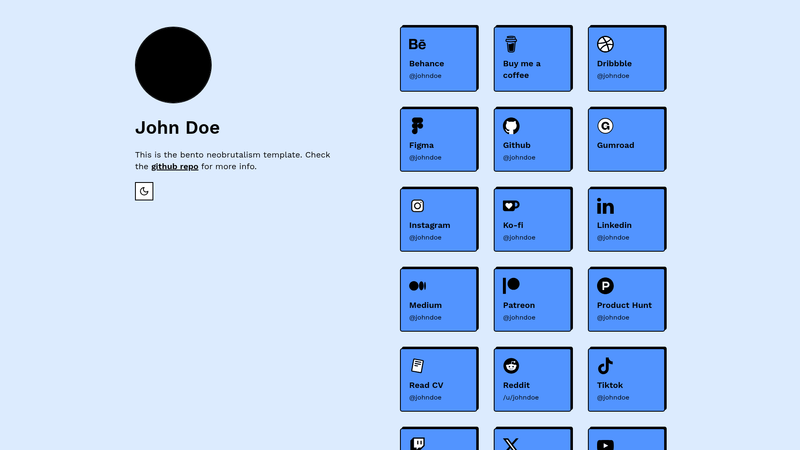Click the Gumroad G icon
This screenshot has width=800, height=450.
coord(605,126)
